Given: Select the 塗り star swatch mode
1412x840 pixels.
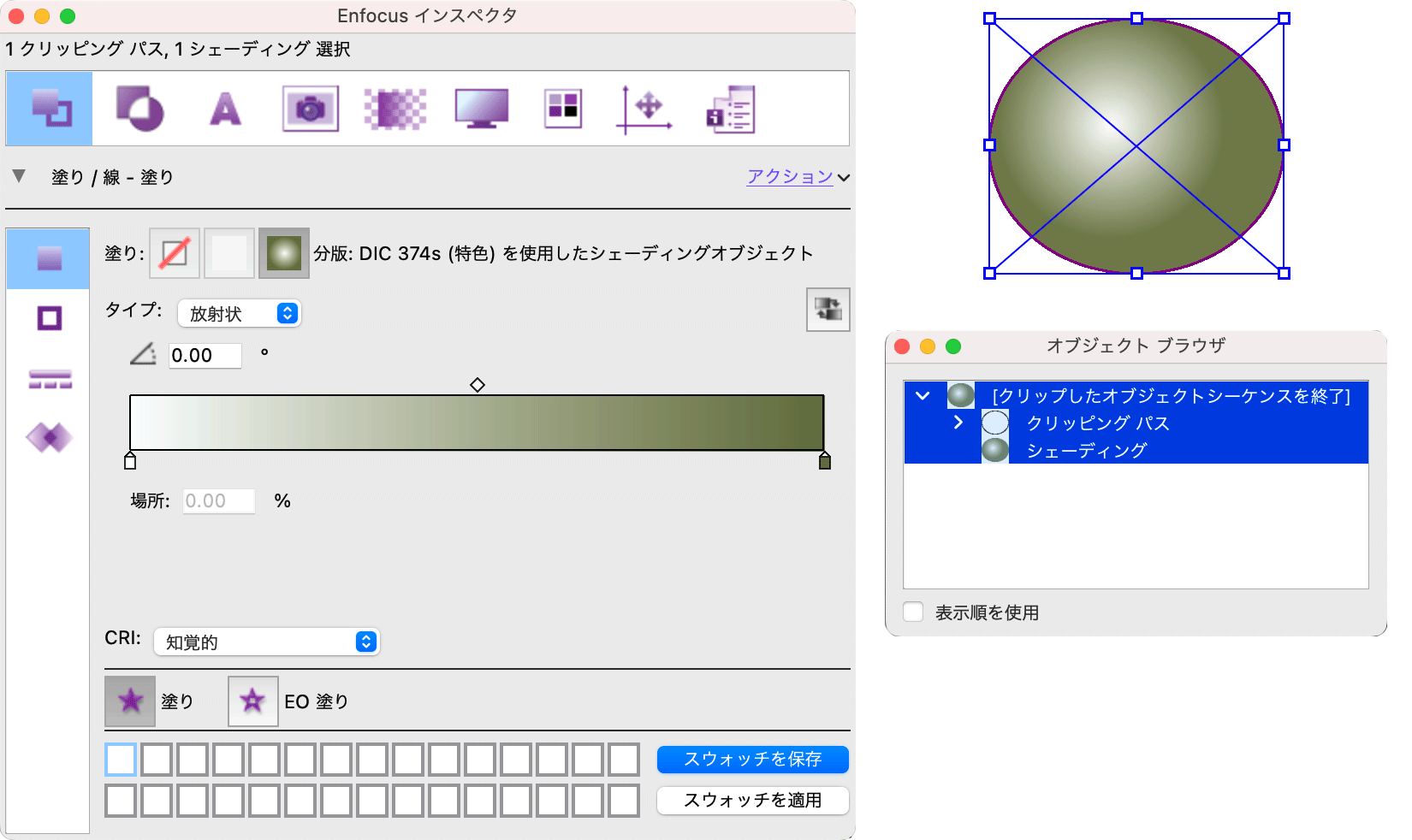Looking at the screenshot, I should tap(130, 701).
